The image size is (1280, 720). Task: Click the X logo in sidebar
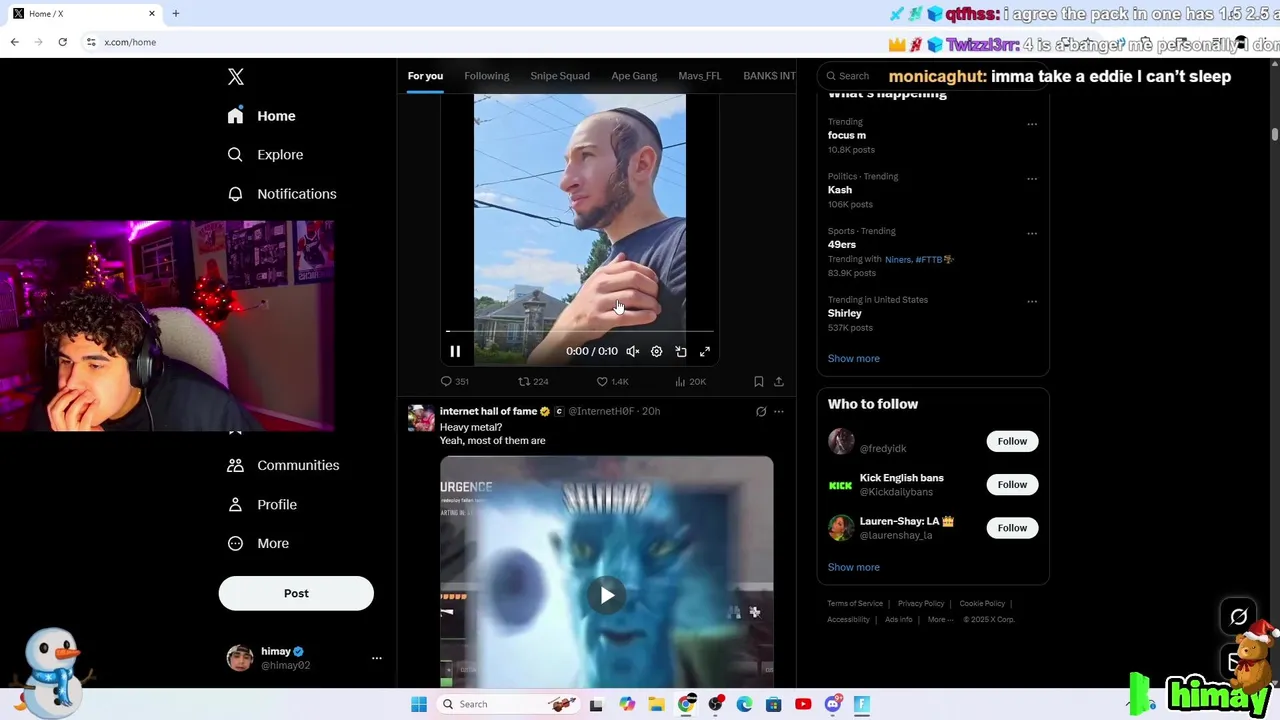coord(236,77)
